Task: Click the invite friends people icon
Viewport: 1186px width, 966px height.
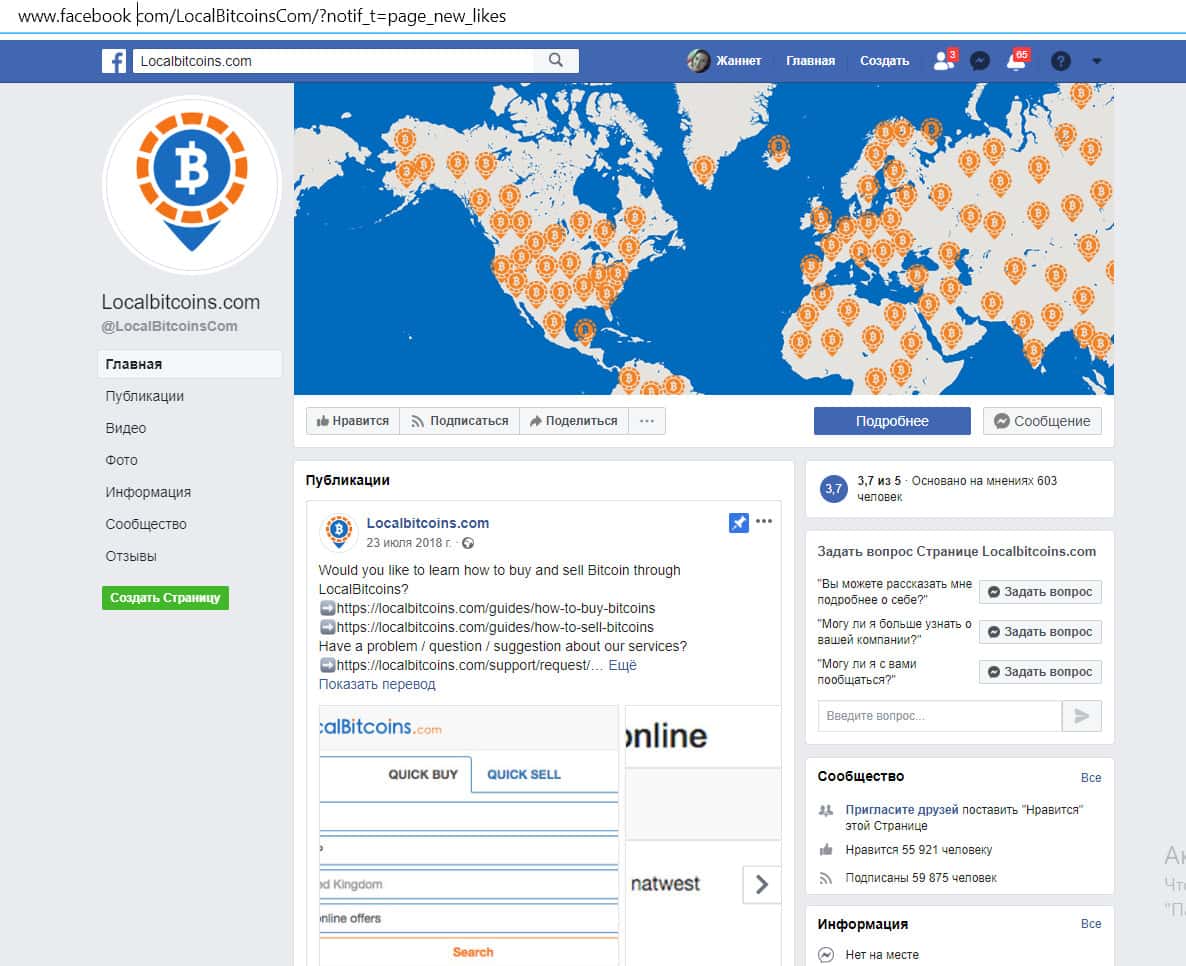Action: click(826, 810)
